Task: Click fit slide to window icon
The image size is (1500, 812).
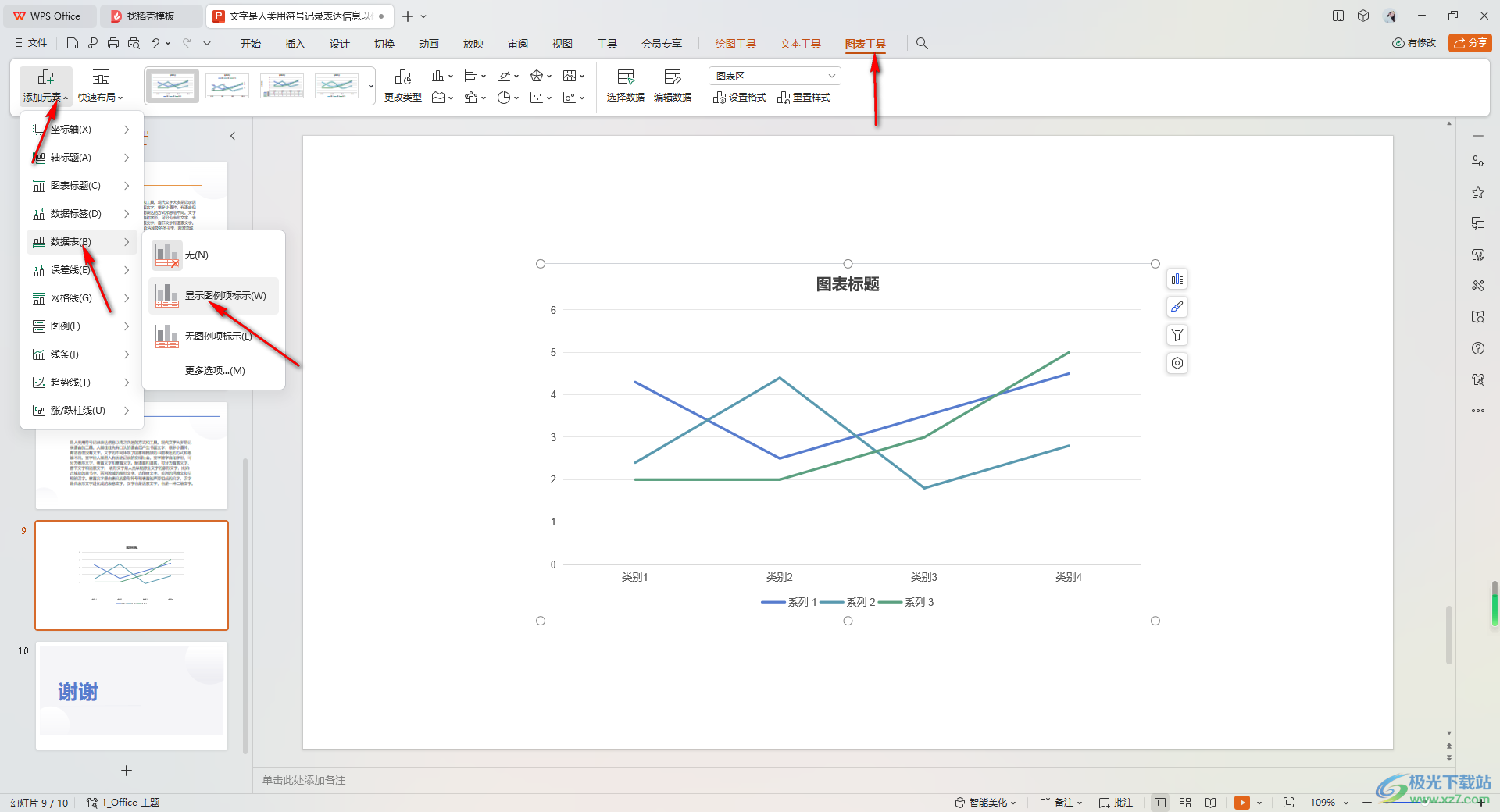Action: (1288, 803)
